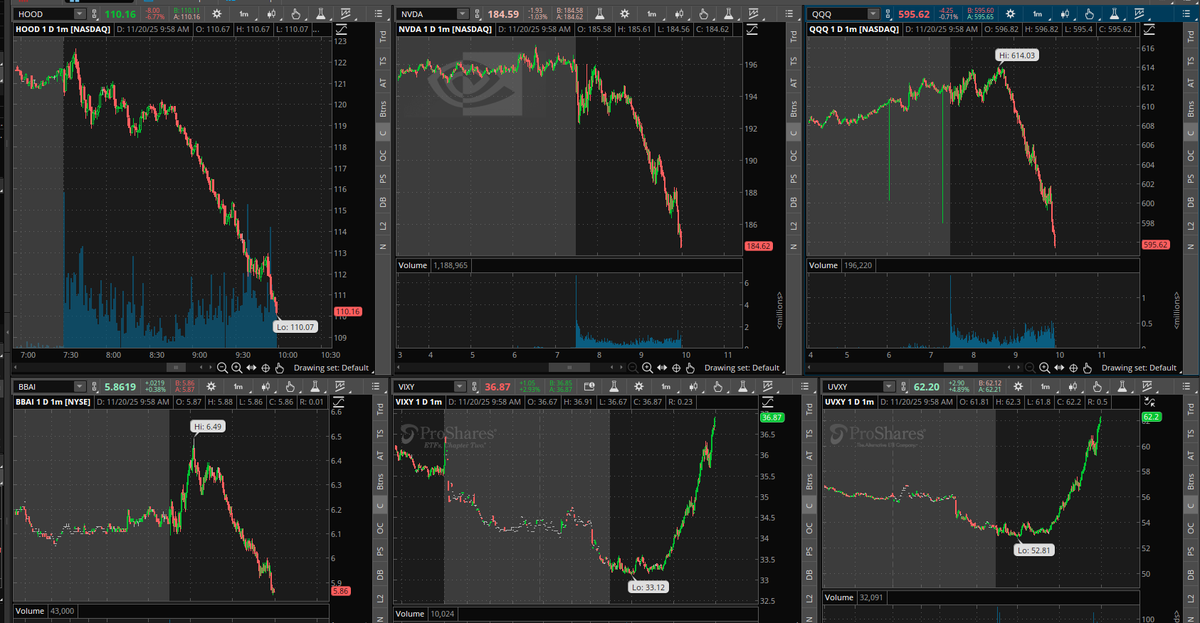Click the Volume label in NVDA panel
1200x623 pixels.
pos(412,266)
